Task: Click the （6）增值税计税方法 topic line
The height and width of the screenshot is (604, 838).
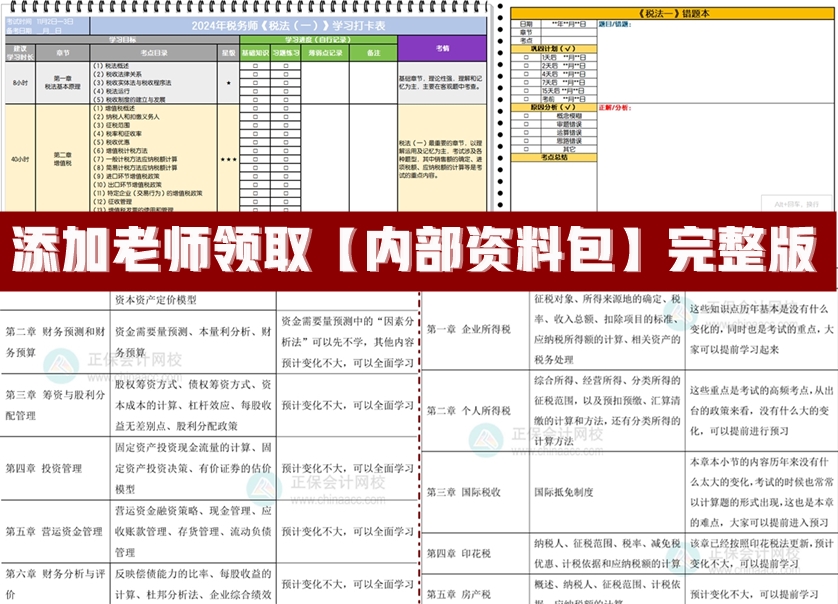Action: click(x=120, y=151)
